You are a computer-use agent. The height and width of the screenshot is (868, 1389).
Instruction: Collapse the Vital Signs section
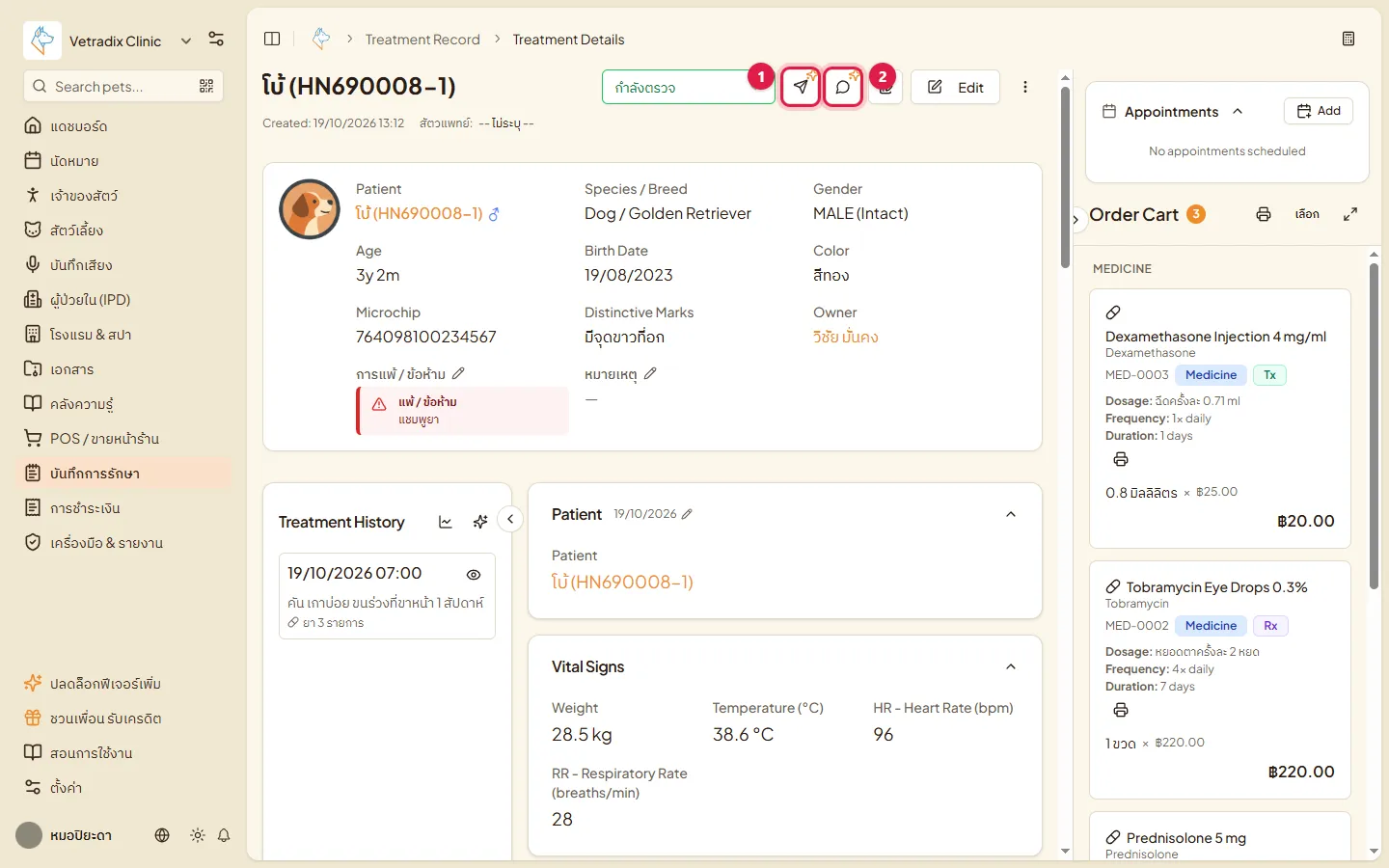pos(1011,666)
